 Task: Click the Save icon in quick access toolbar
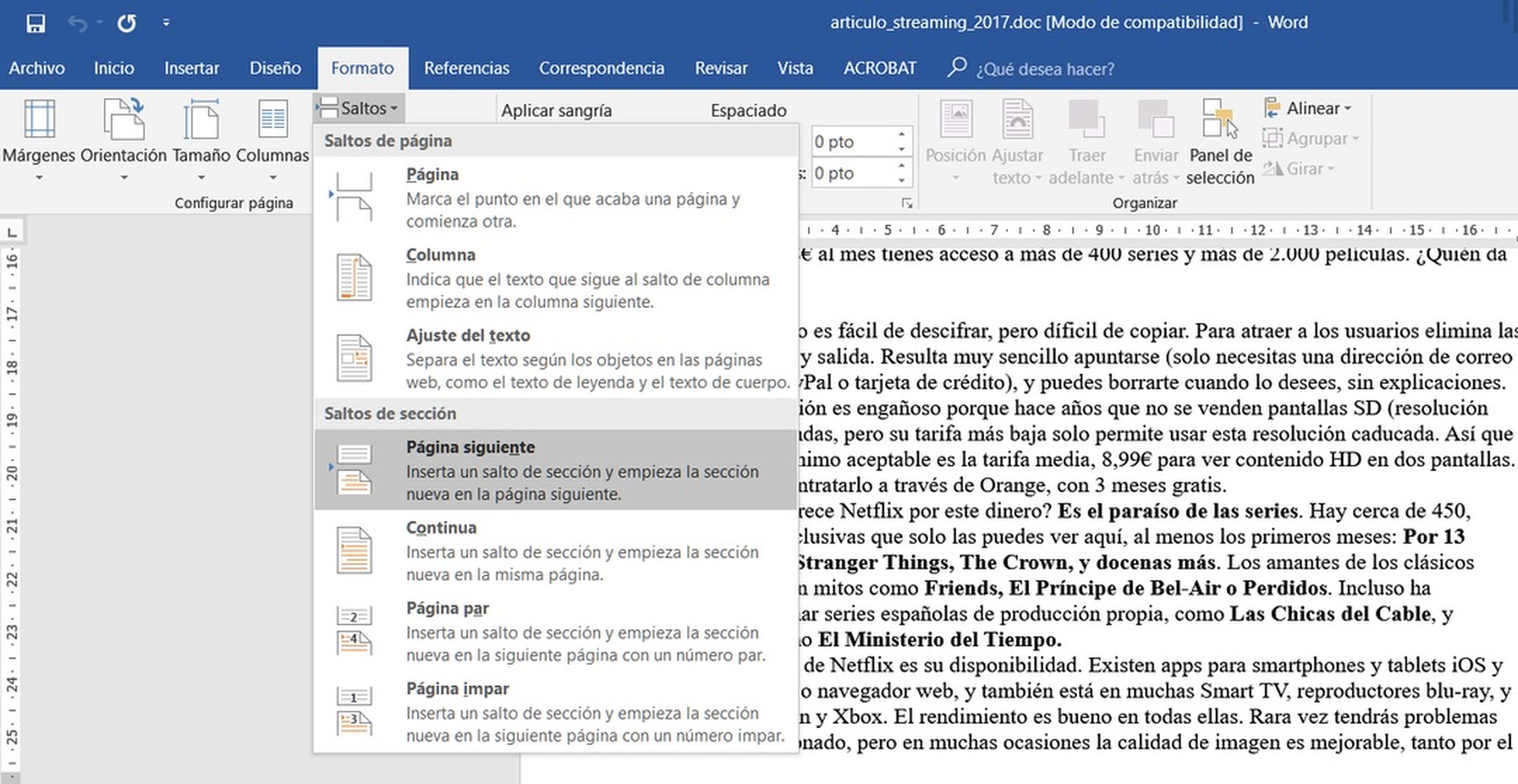[x=35, y=23]
